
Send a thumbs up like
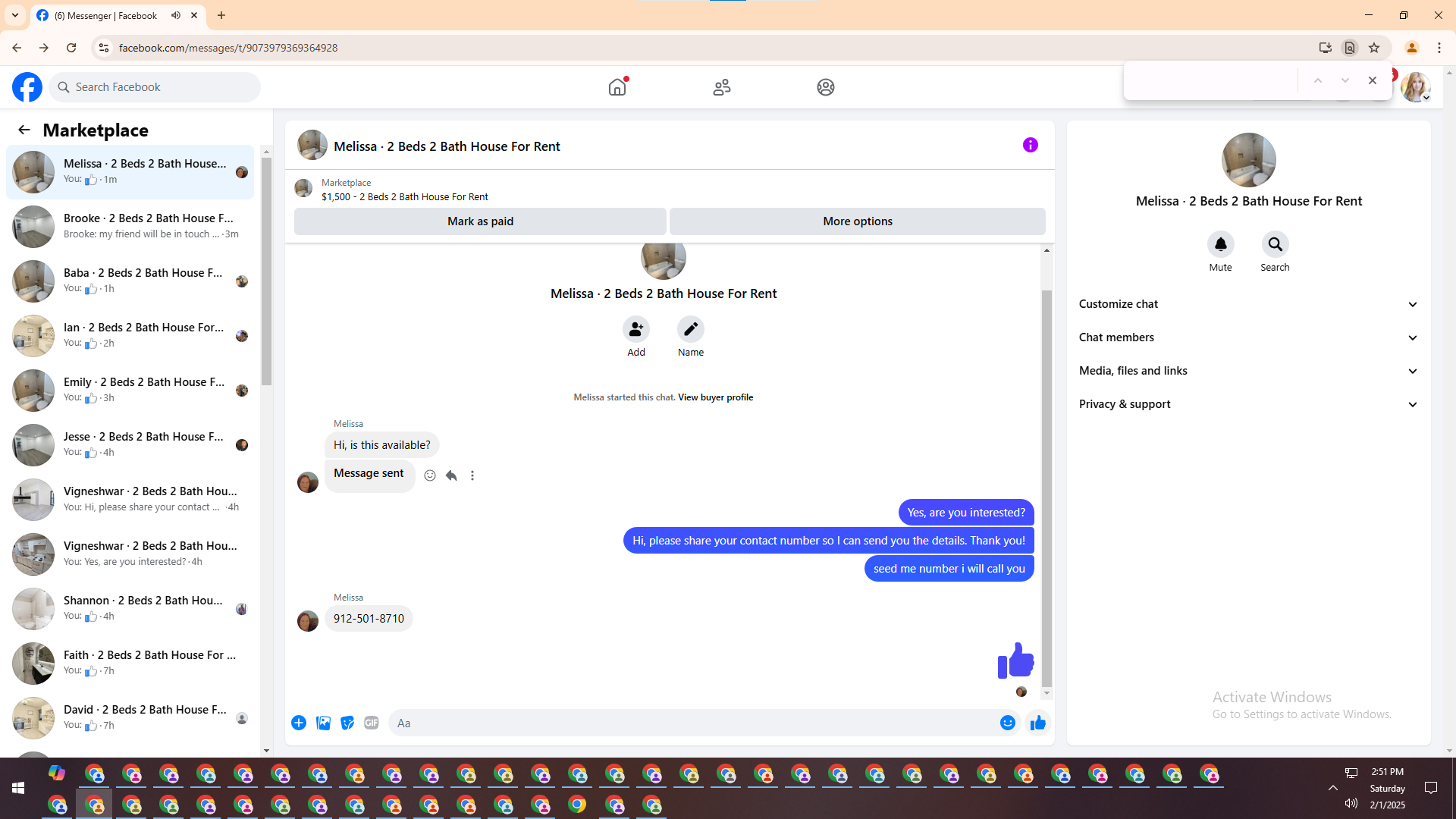1037,723
